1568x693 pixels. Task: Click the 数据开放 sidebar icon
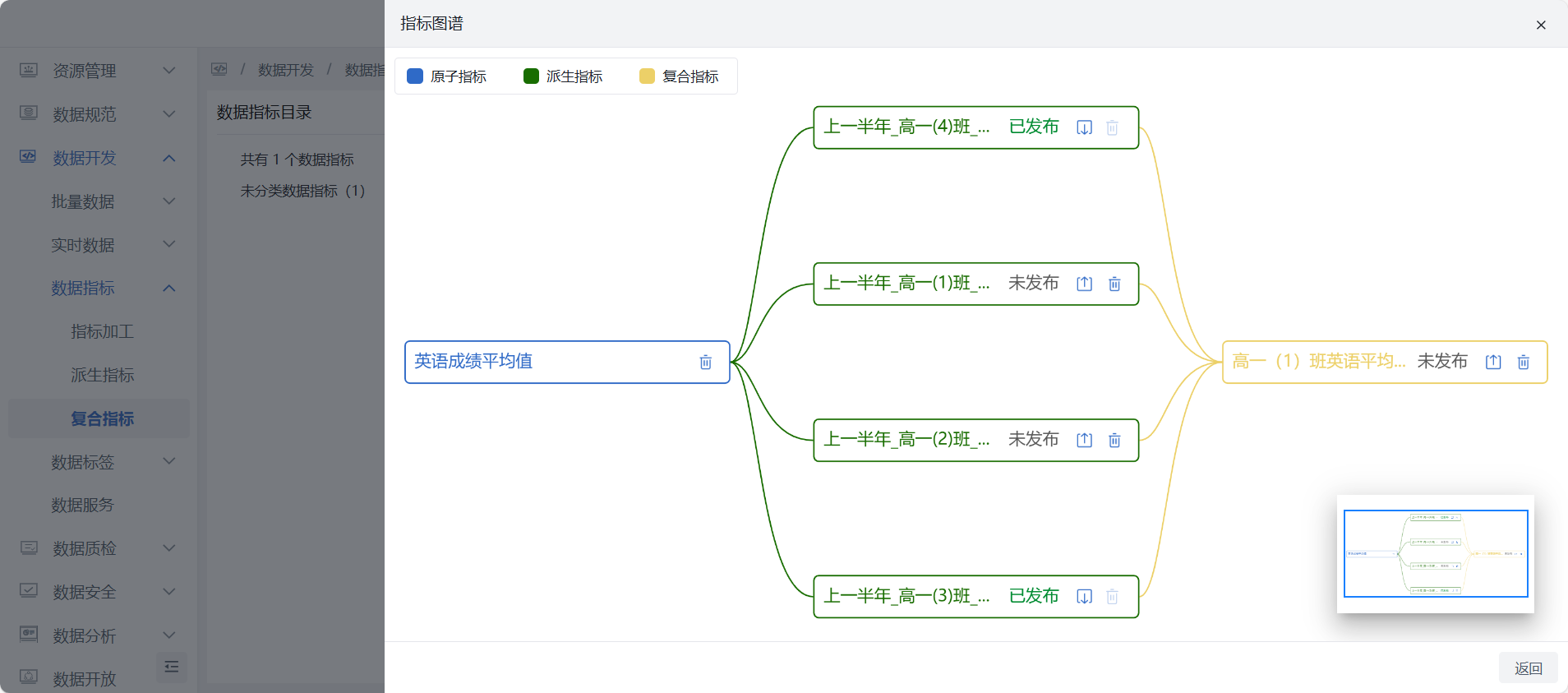tap(29, 677)
